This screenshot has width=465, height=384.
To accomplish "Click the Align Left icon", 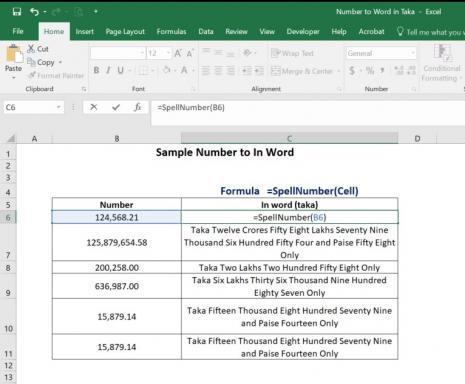I will click(x=206, y=71).
